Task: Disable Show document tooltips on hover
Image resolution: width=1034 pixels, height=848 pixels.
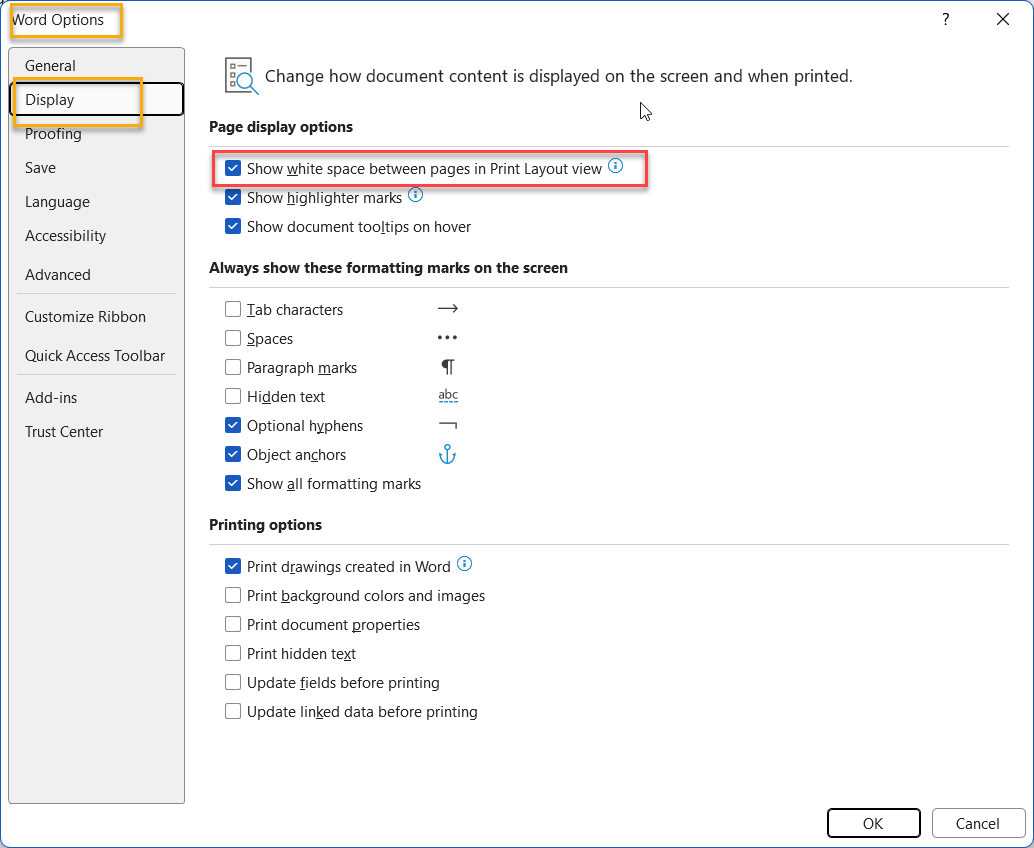Action: (x=233, y=226)
